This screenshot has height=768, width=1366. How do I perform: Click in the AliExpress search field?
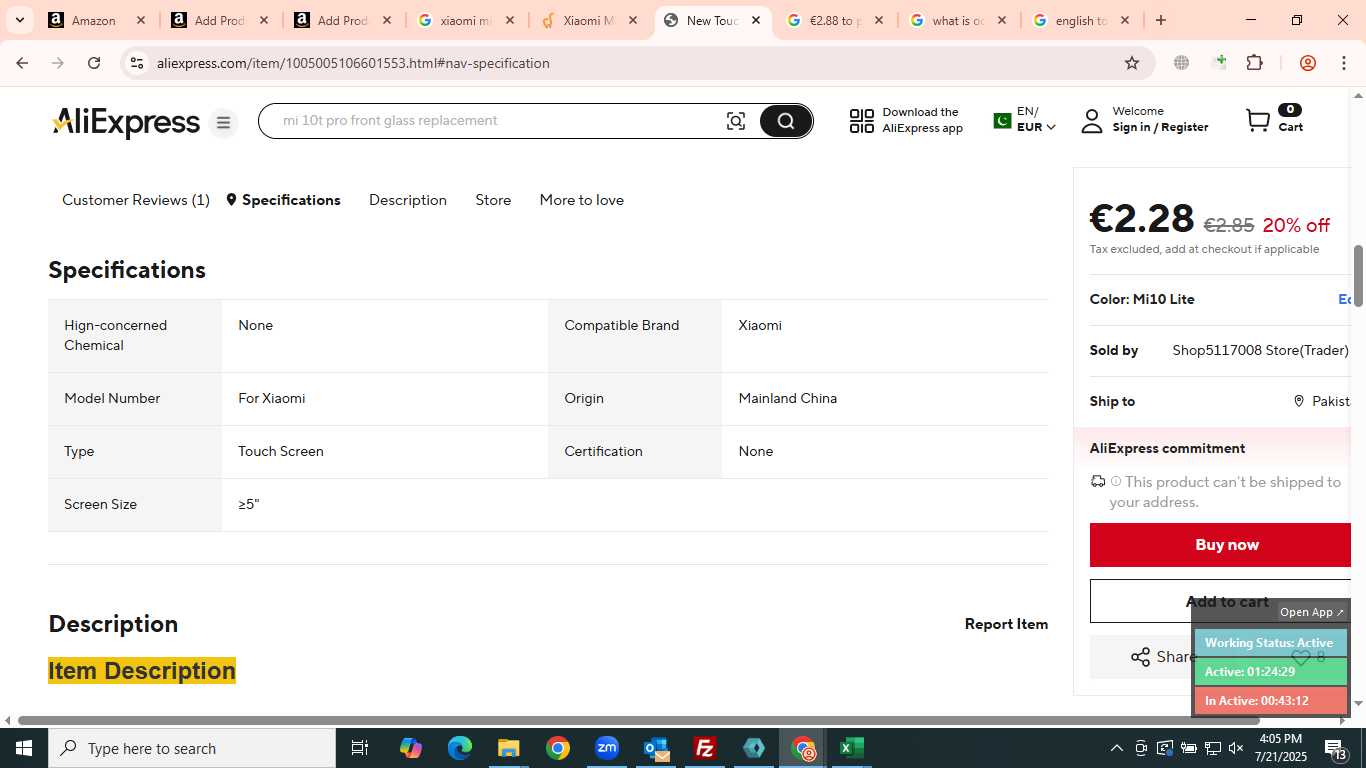pos(490,121)
